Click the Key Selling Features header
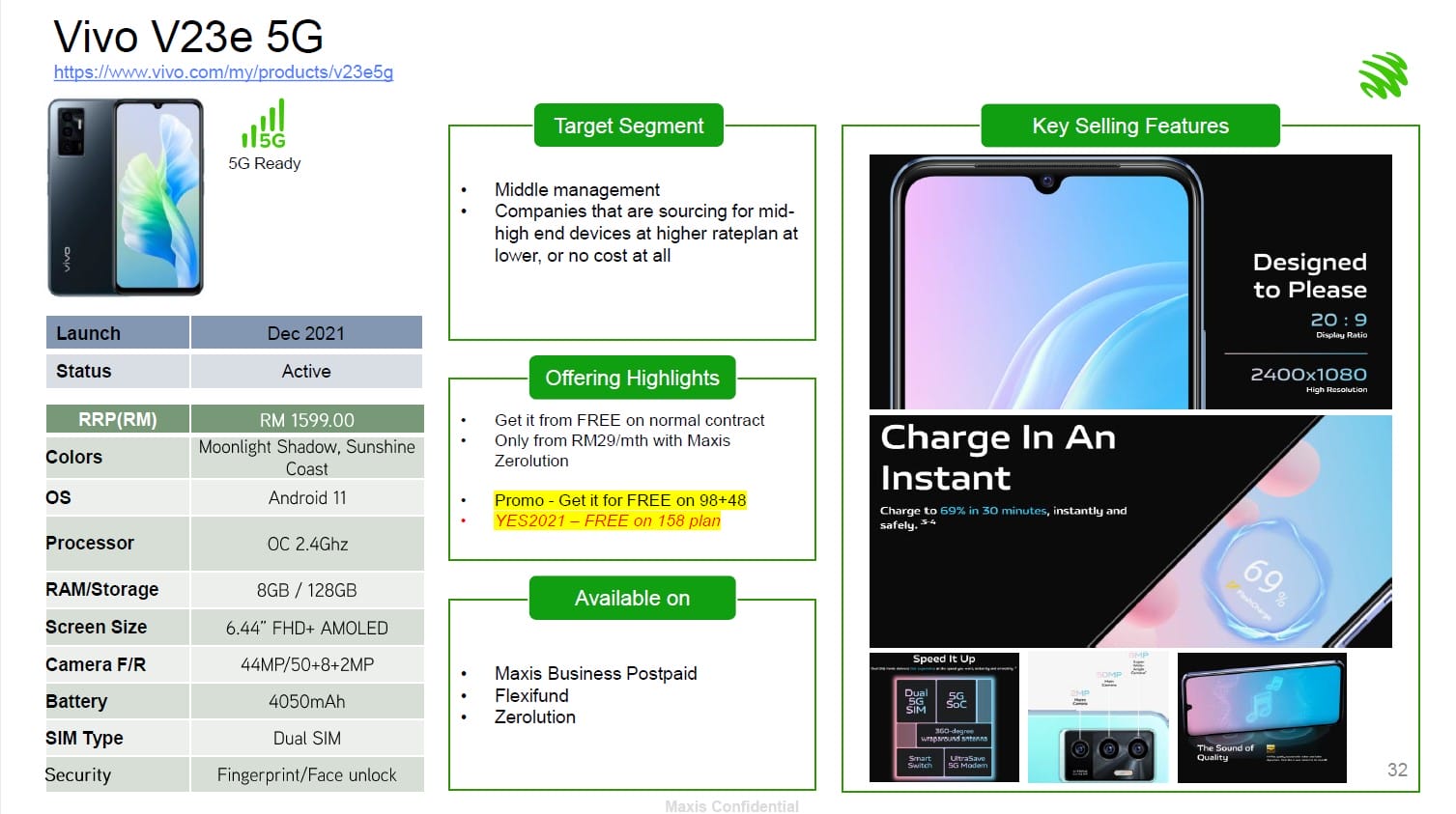Screen dimensions: 1456x814 coord(1130,126)
